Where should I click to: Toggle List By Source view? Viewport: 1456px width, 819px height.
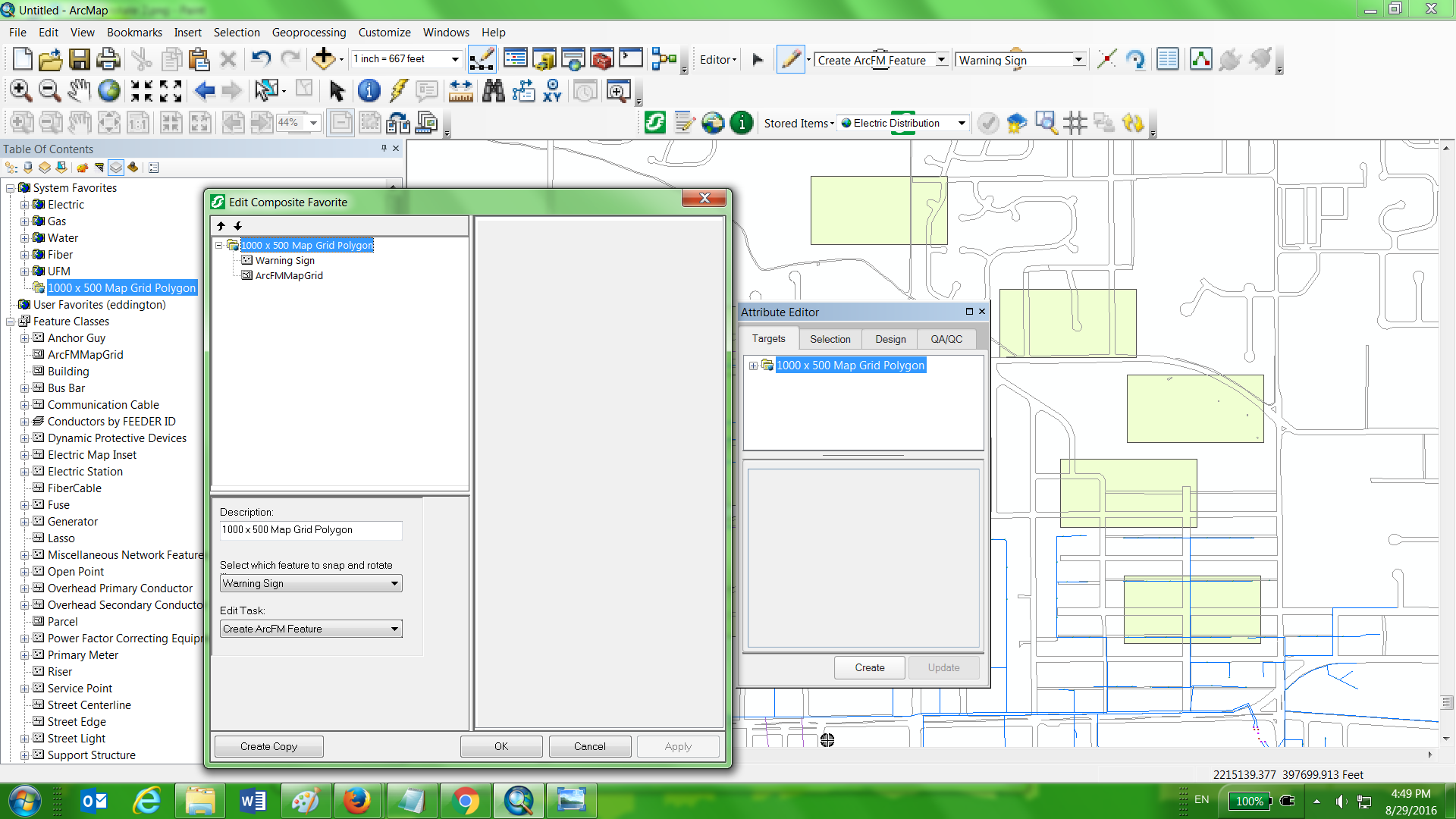(28, 168)
